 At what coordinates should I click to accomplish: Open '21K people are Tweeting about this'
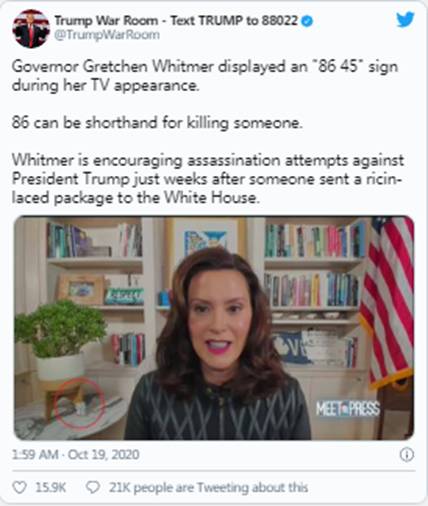click(208, 487)
